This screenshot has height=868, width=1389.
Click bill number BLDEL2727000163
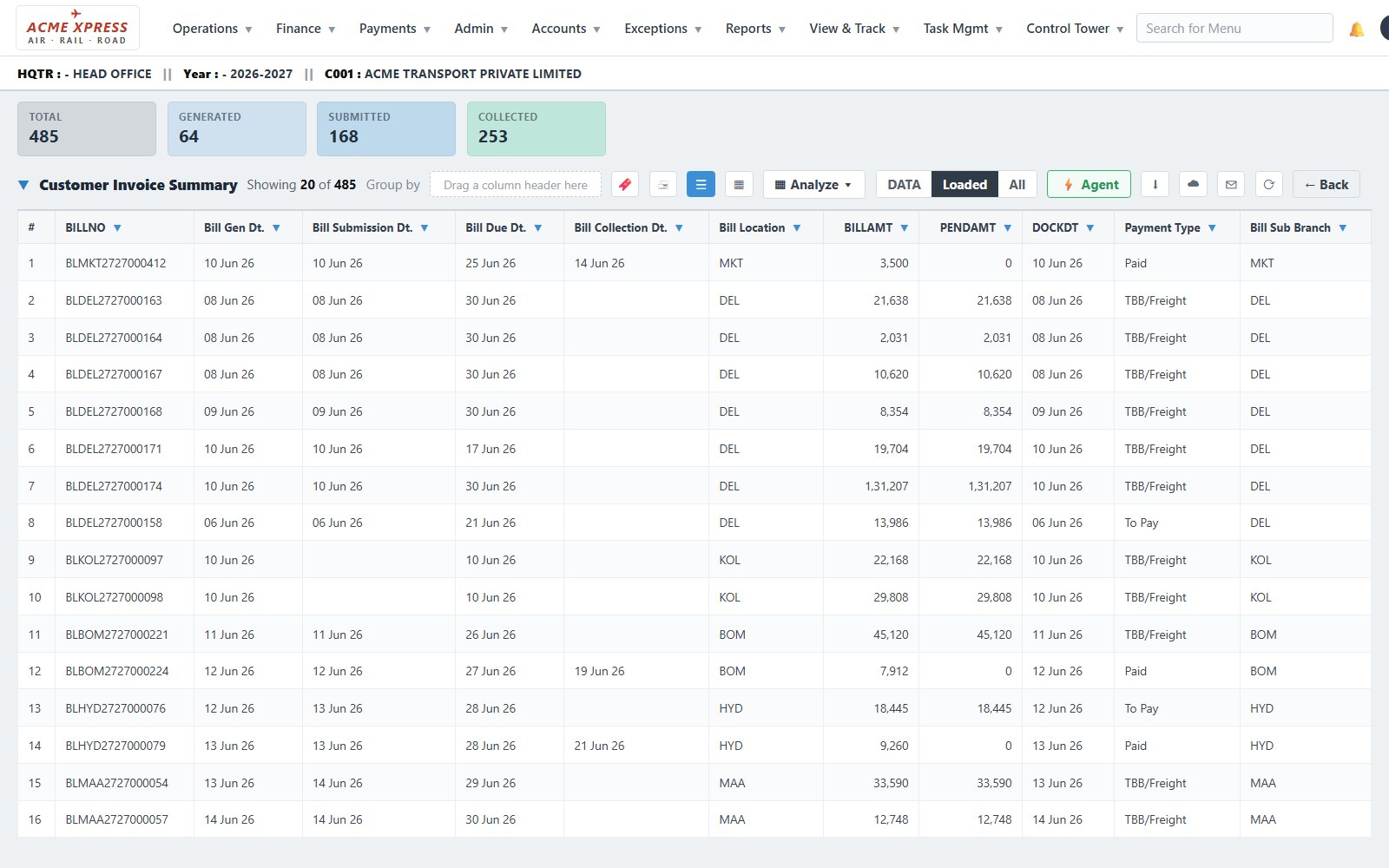(x=114, y=300)
